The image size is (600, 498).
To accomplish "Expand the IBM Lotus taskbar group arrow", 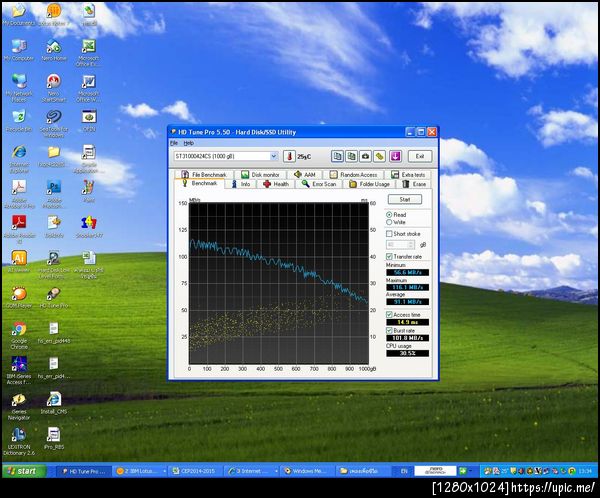I will coord(165,471).
